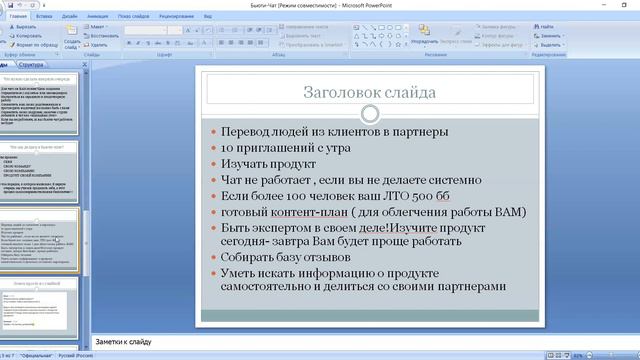Image resolution: width=640 pixels, height=360 pixels.
Task: Open Экспресс-стили quick styles
Action: coord(456,35)
